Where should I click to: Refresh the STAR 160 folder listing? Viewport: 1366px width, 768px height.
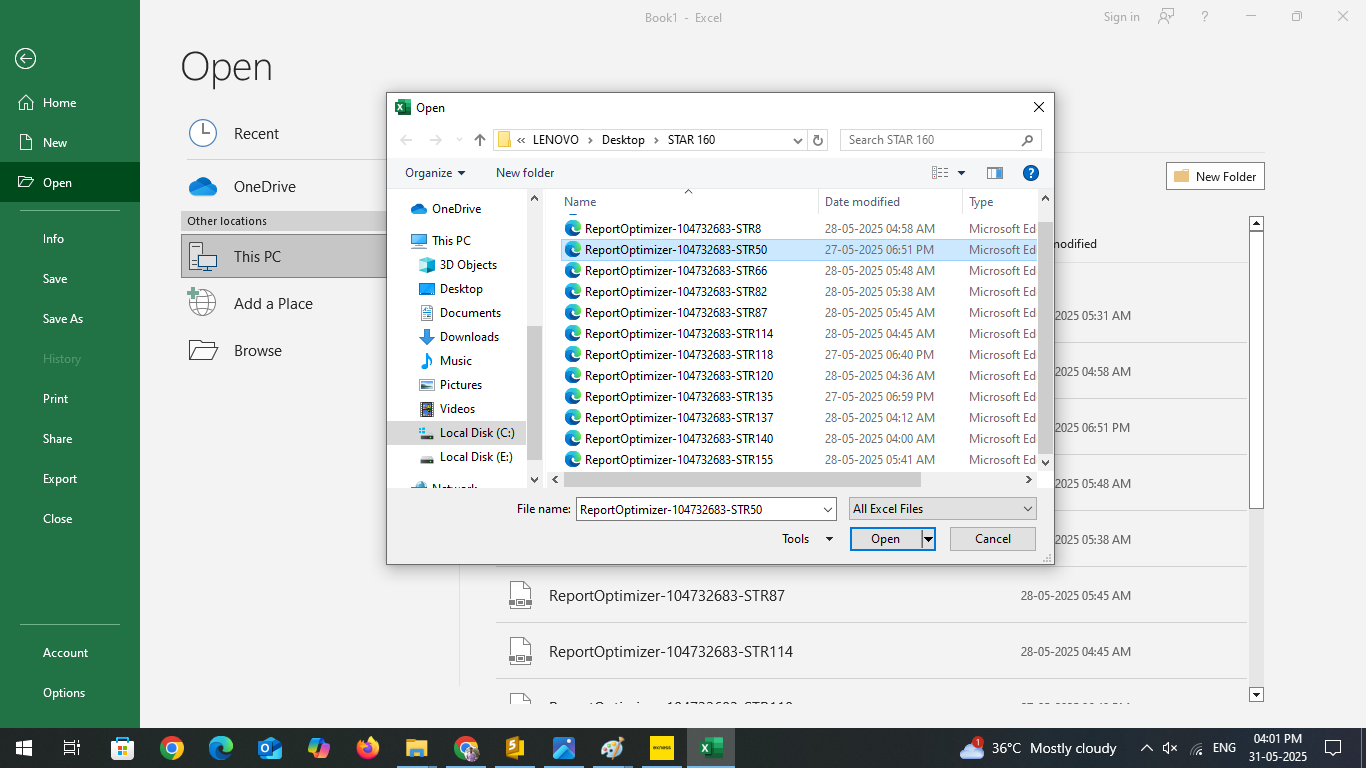click(x=818, y=140)
